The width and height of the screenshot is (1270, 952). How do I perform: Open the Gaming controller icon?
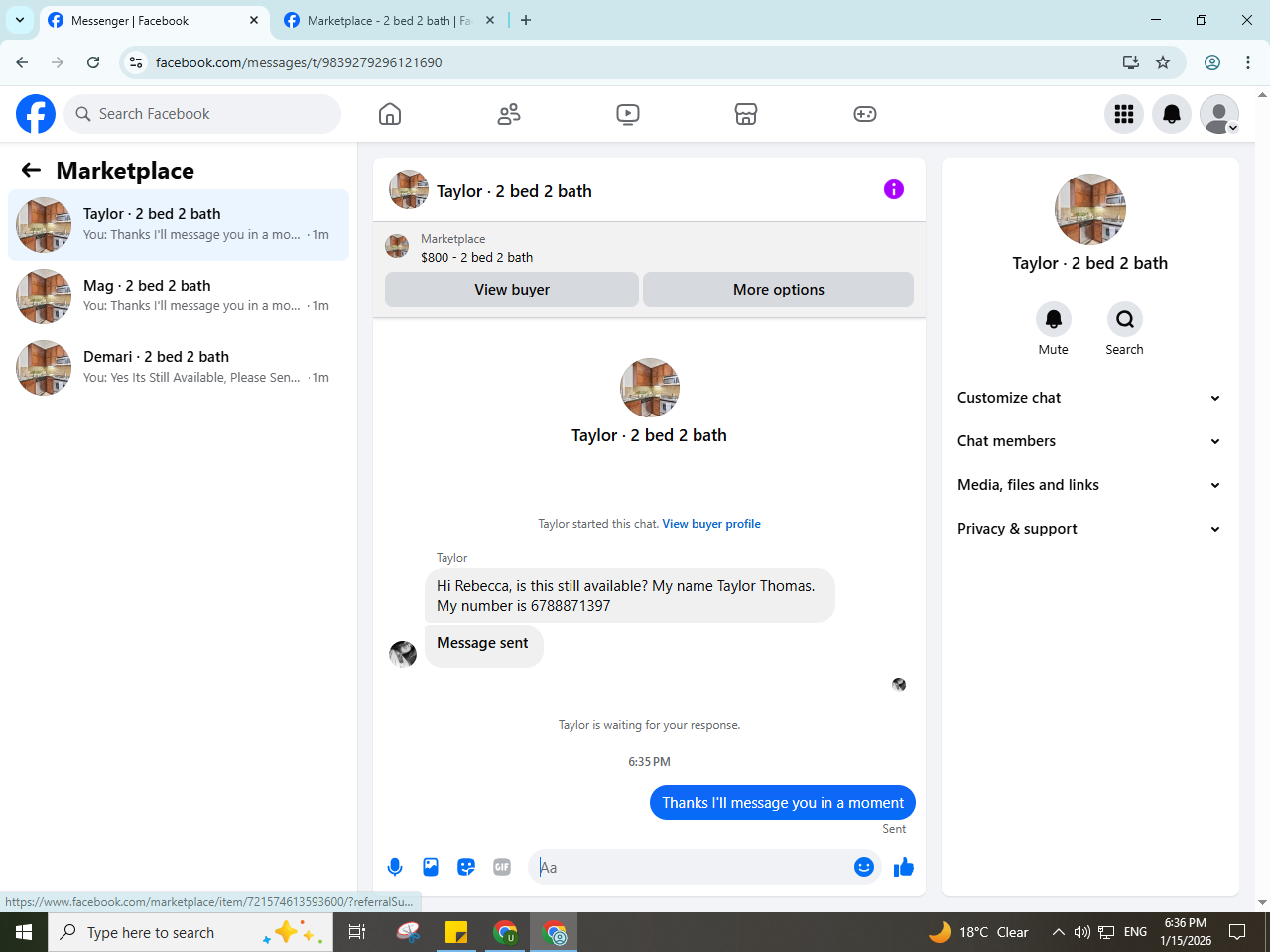click(x=865, y=114)
